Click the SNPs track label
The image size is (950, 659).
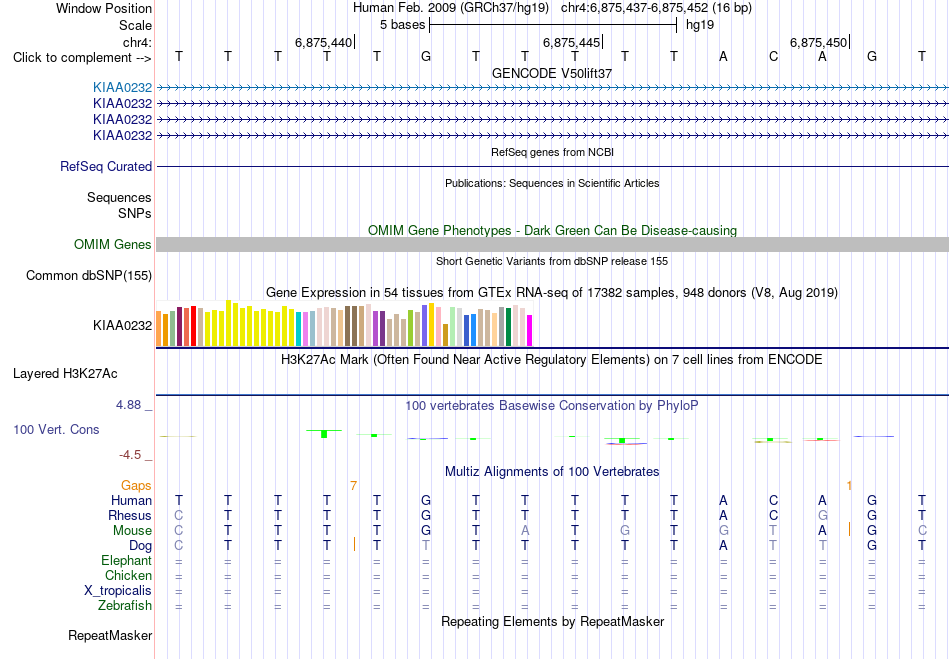135,214
